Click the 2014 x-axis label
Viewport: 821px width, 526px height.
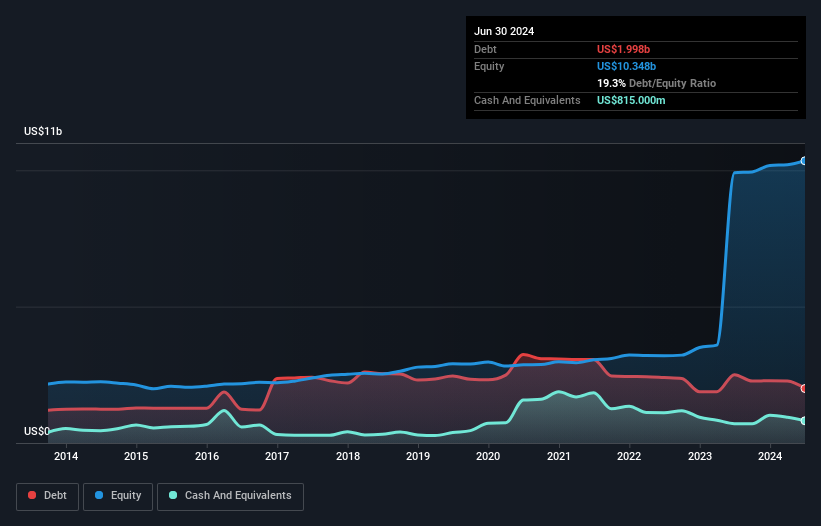click(x=66, y=456)
